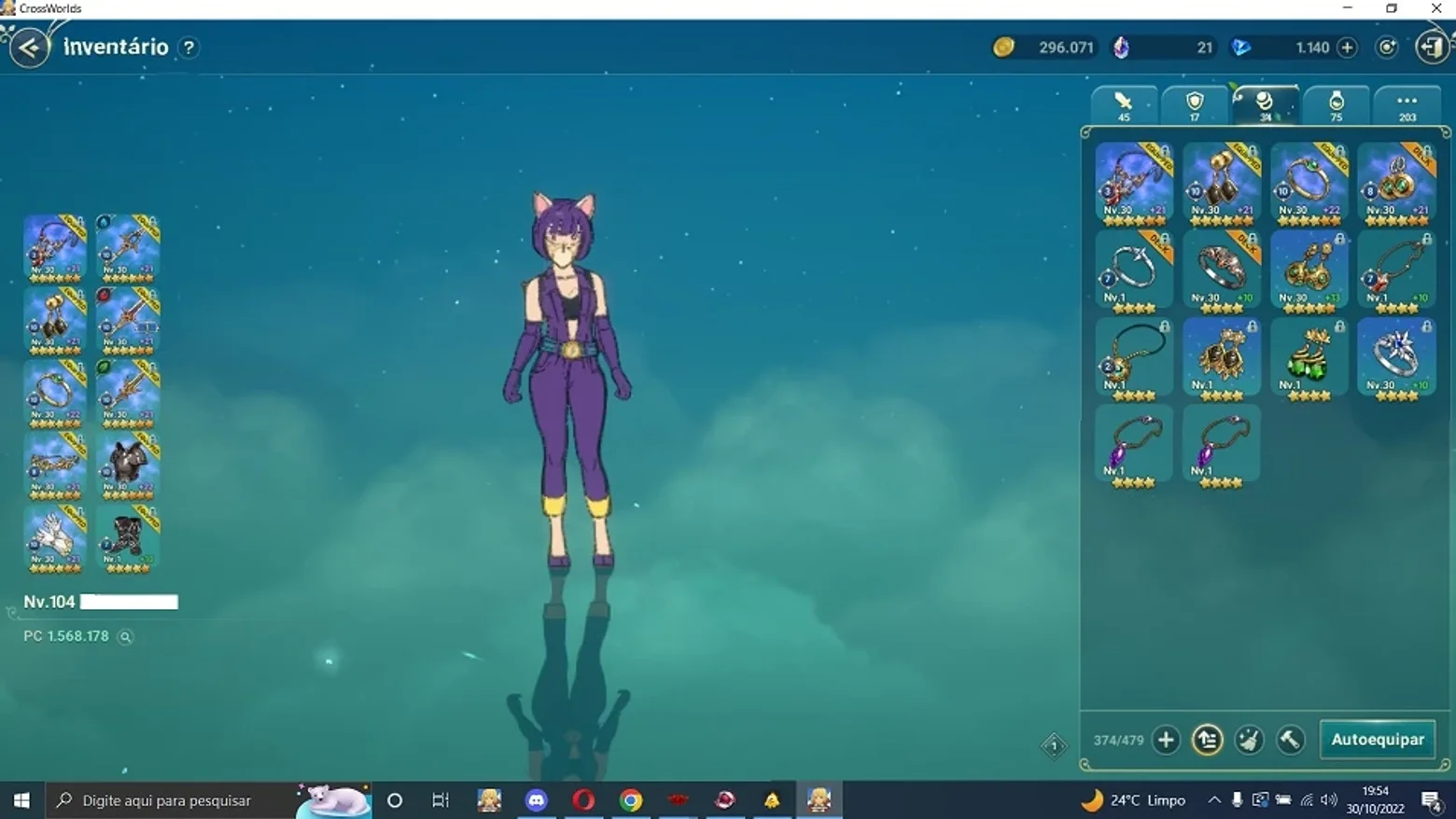Pick the green round earrings marked level 8
The image size is (1456, 819).
pos(1397,184)
